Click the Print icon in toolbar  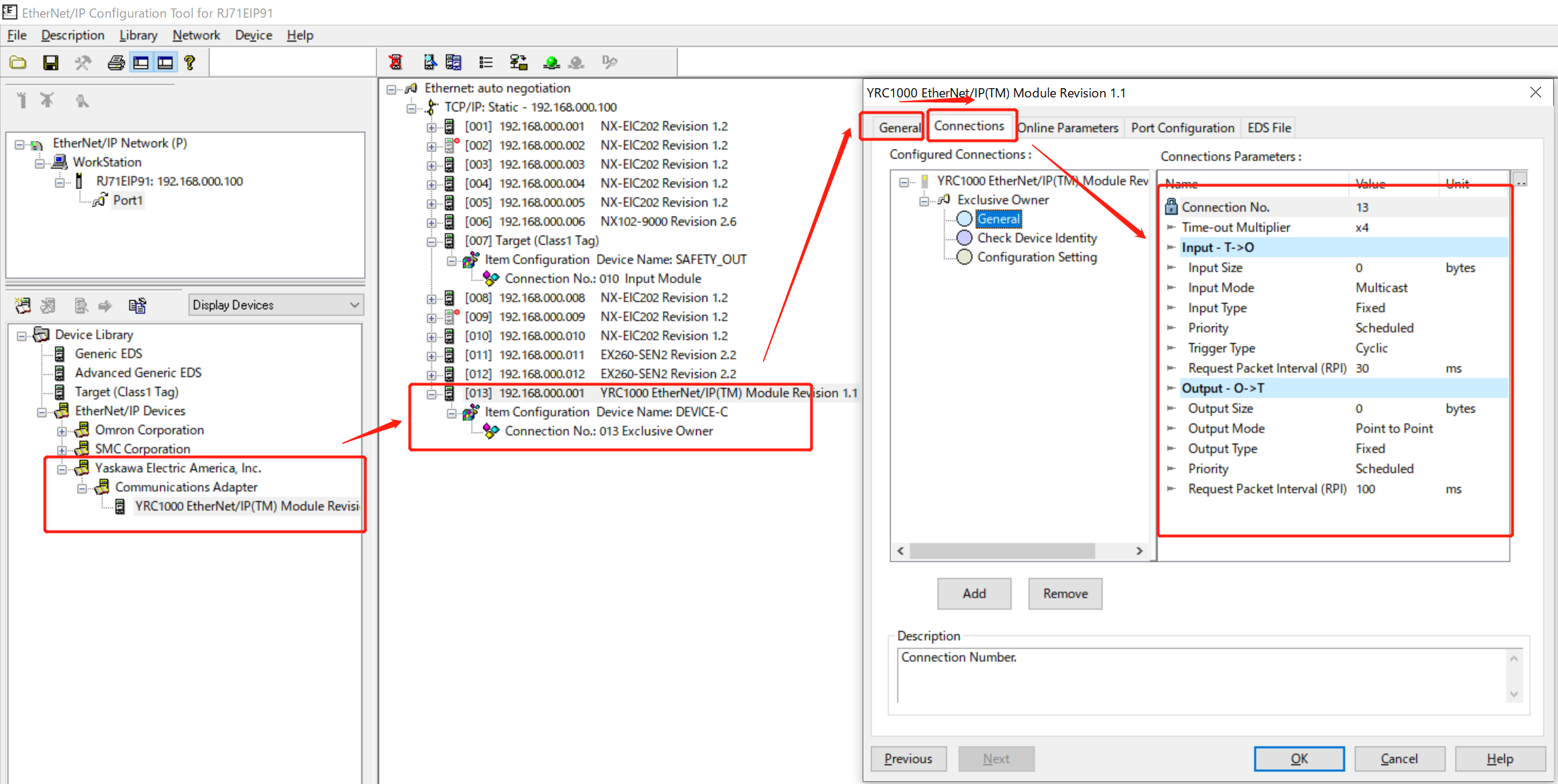pyautogui.click(x=116, y=63)
